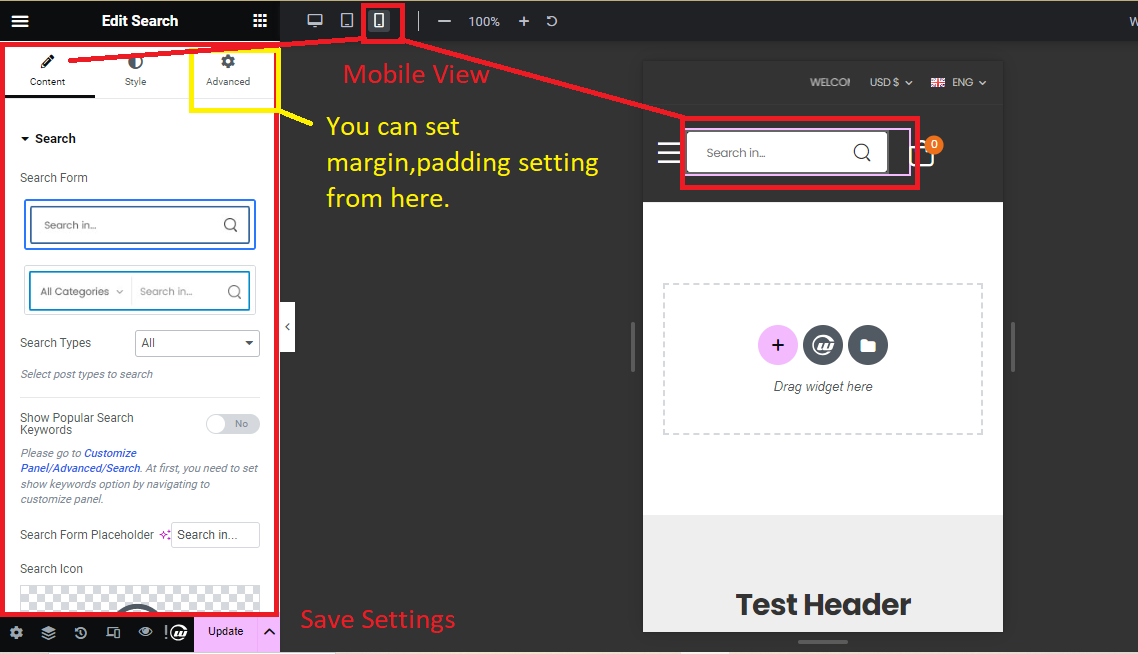Click the WELCO! text in top bar
This screenshot has height=654, width=1138.
pos(830,83)
